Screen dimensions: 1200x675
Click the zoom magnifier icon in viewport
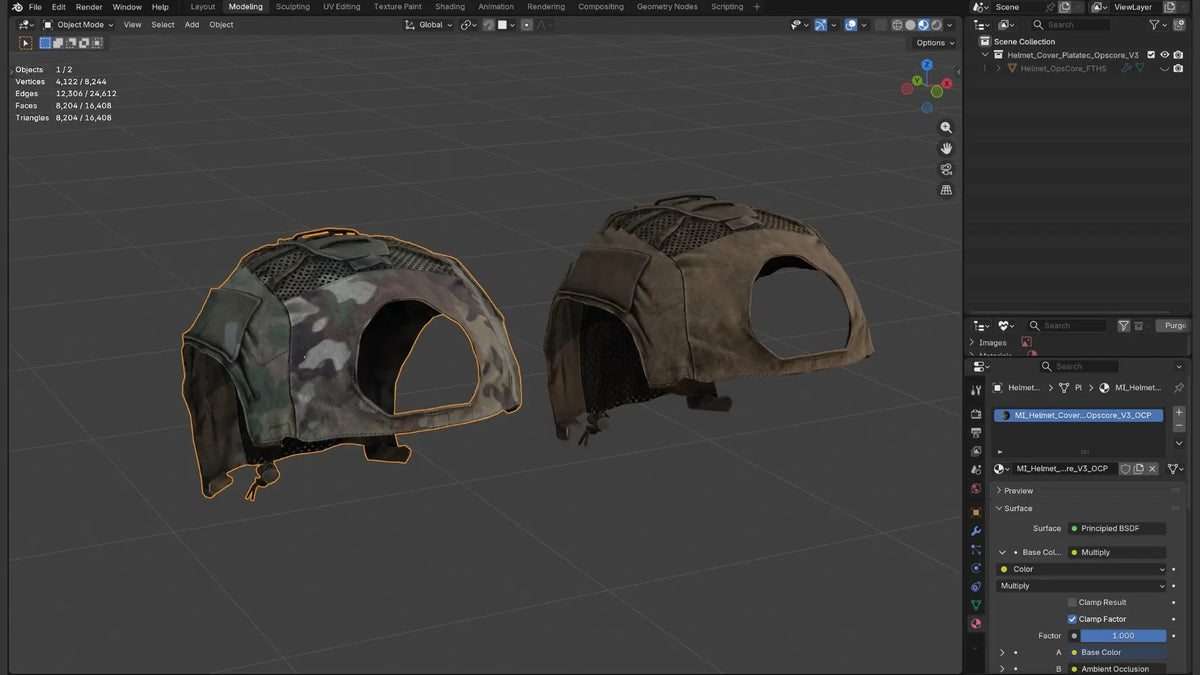[946, 128]
